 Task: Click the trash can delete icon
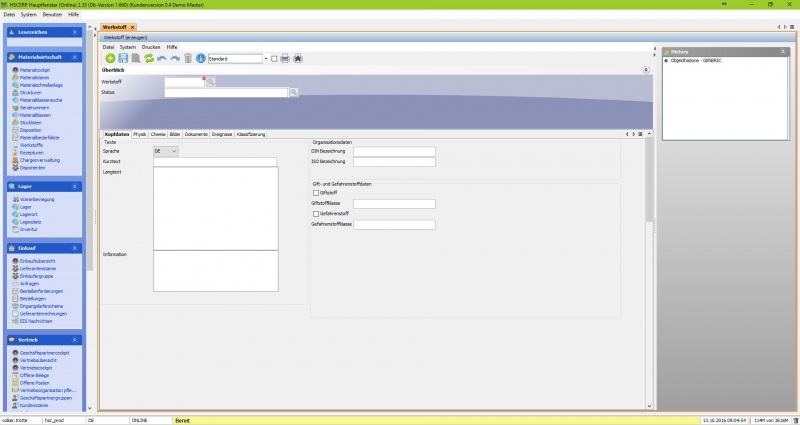[x=188, y=59]
